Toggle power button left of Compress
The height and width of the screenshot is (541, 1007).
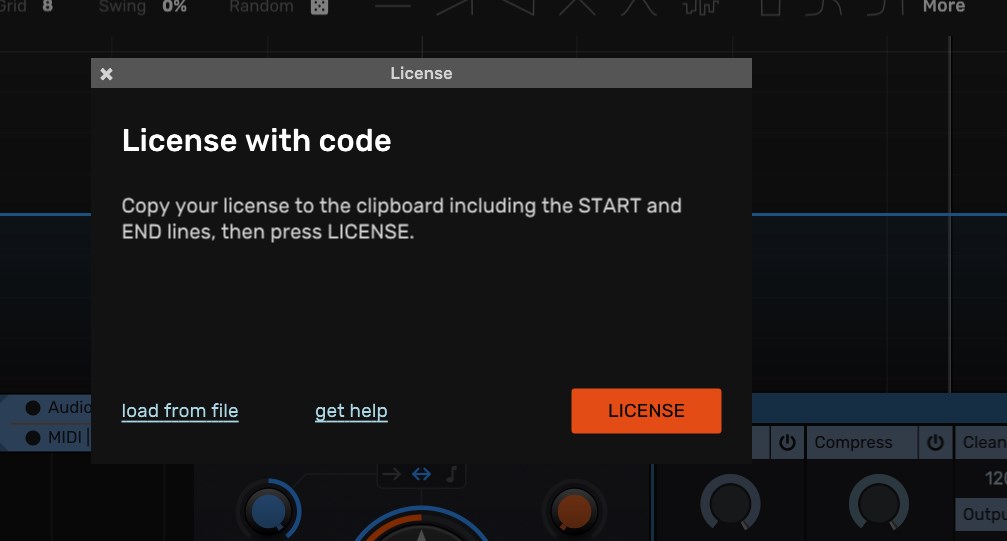787,442
